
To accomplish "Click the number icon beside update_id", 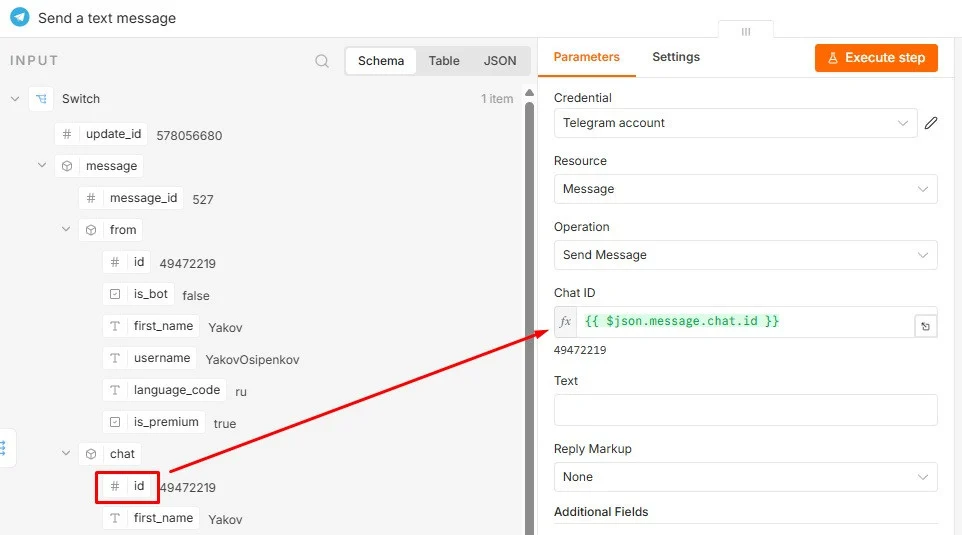I will pos(67,134).
